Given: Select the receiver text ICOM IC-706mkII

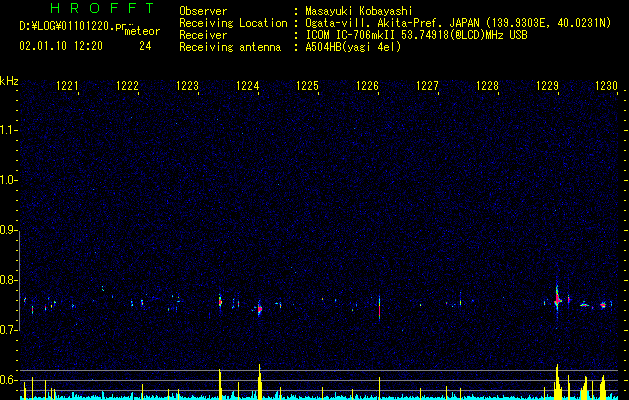Looking at the screenshot, I should coord(350,35).
